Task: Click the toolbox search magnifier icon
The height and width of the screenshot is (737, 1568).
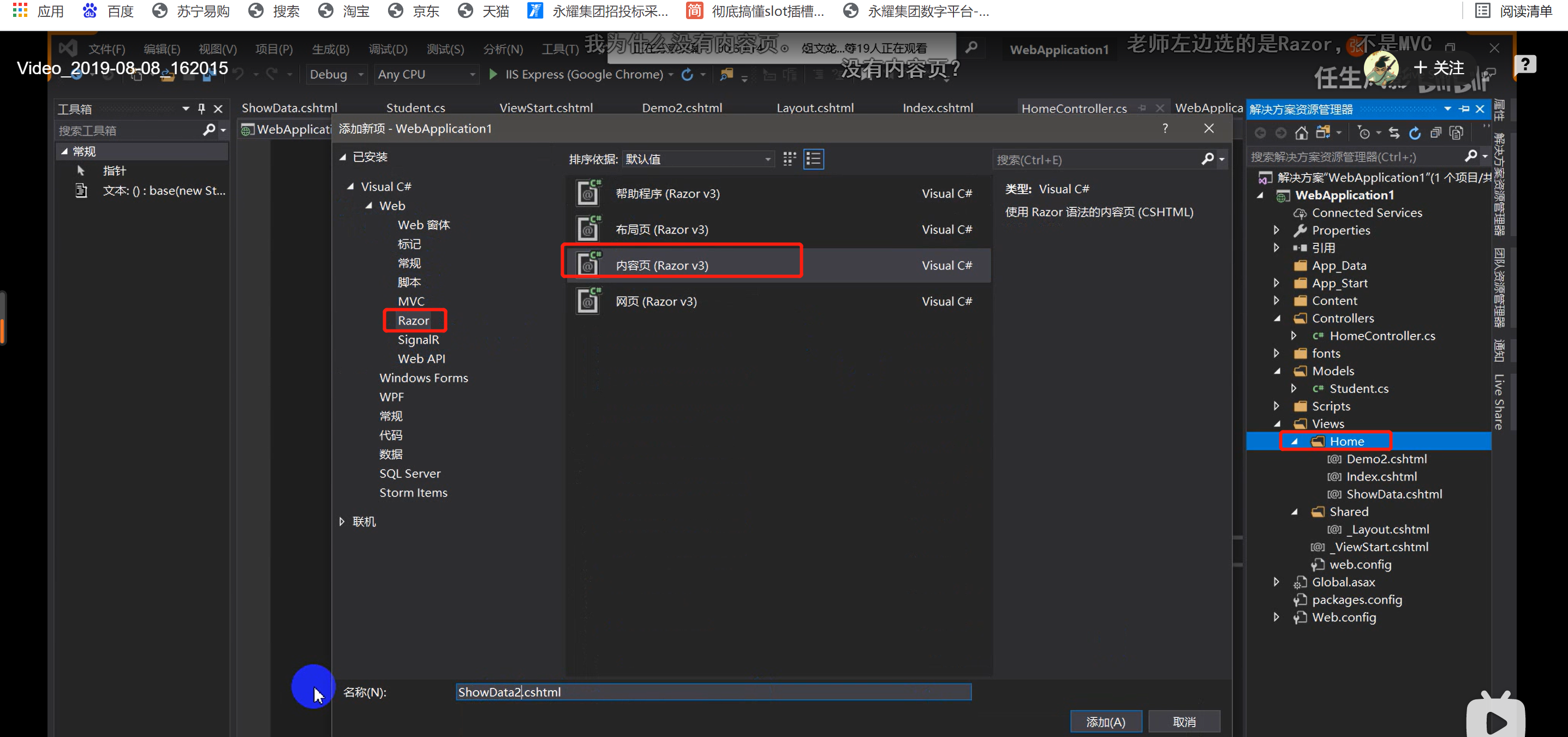Action: 209,130
